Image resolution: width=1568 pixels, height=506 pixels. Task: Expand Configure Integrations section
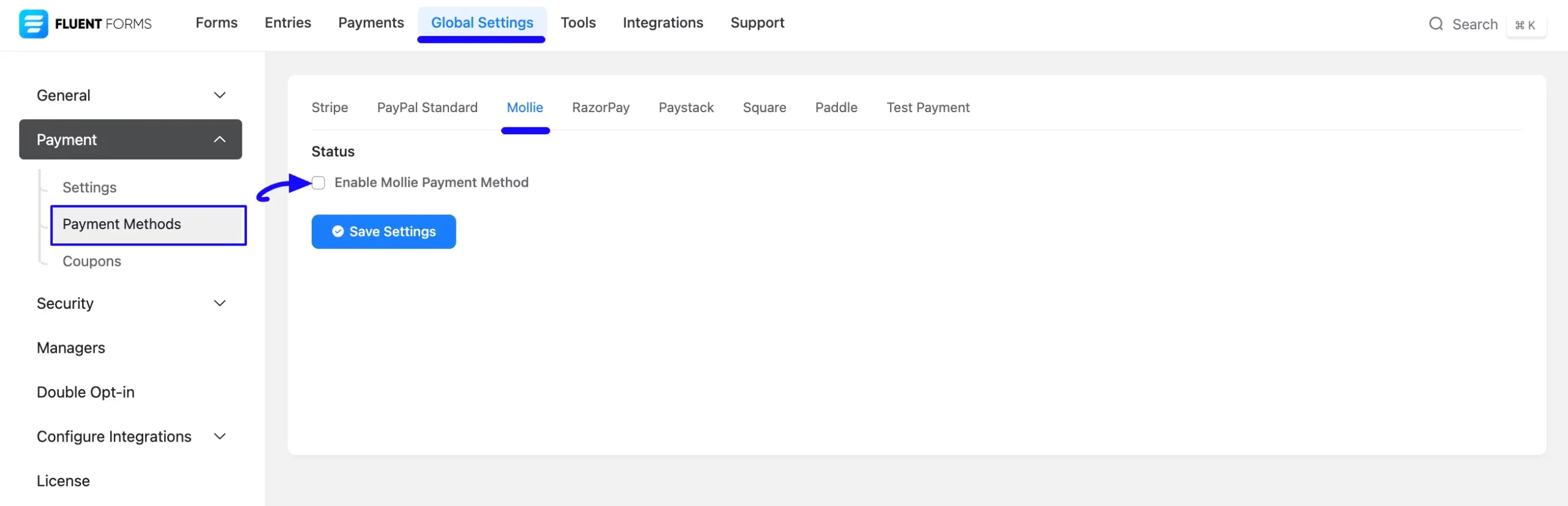point(130,437)
